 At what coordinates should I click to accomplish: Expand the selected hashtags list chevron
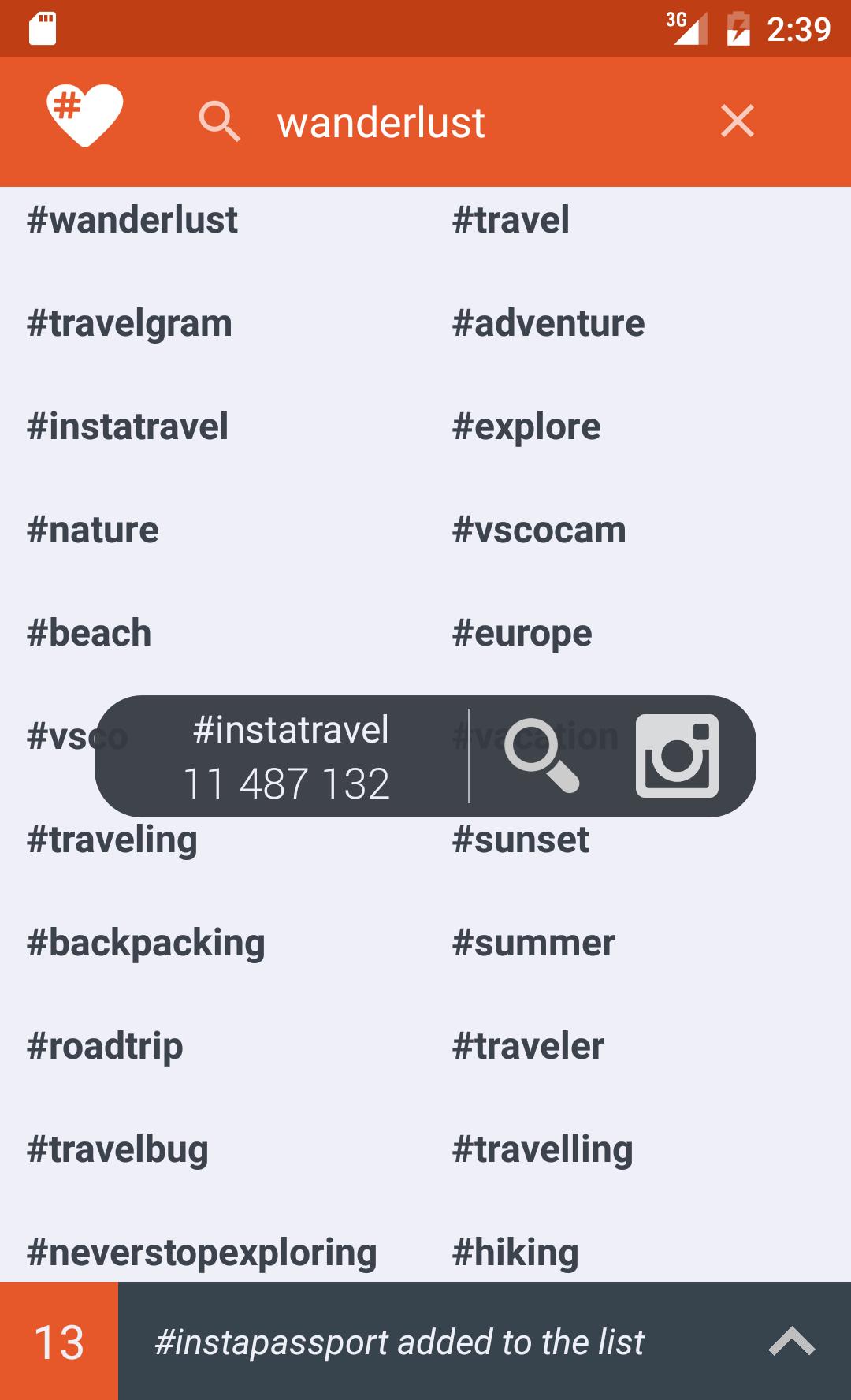pos(791,1342)
